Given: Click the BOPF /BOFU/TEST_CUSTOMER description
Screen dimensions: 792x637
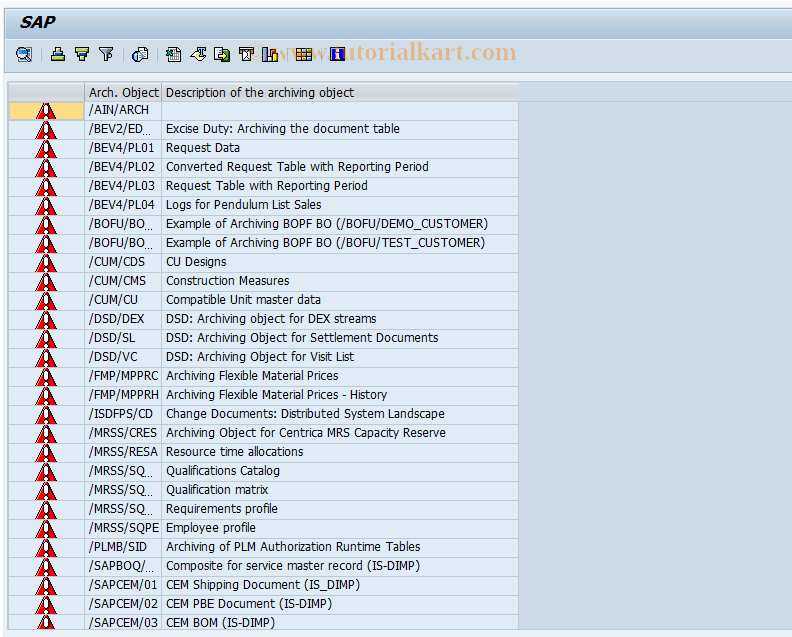Looking at the screenshot, I should (326, 243).
